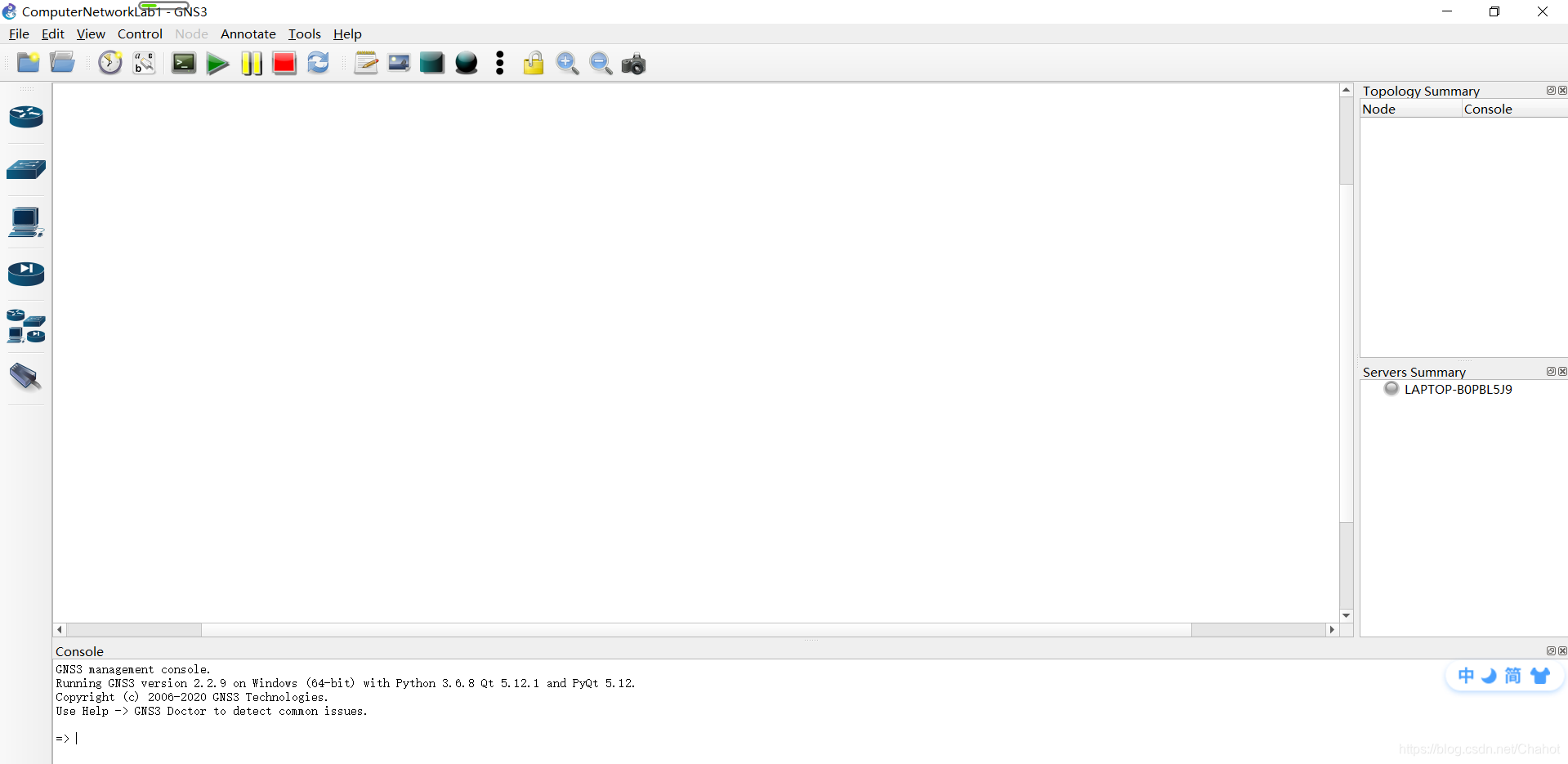1568x764 pixels.
Task: Select the draw line tool
Action: [x=500, y=63]
